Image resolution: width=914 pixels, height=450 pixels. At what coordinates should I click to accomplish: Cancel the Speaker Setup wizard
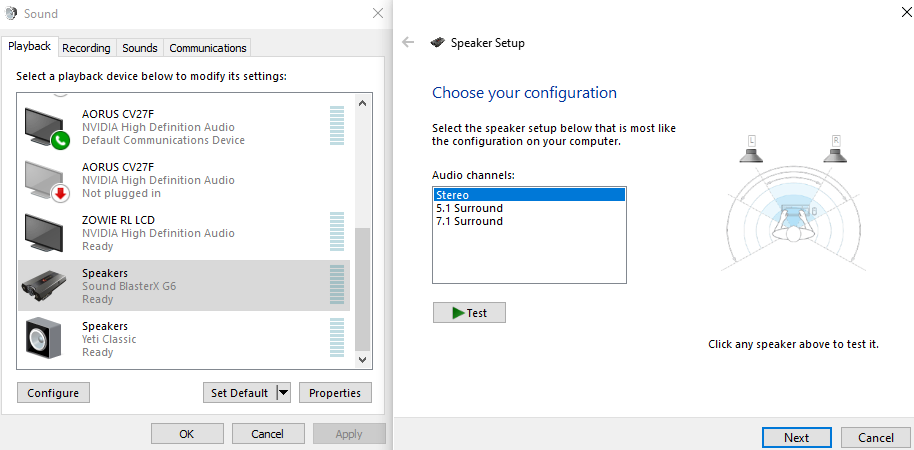coord(876,438)
